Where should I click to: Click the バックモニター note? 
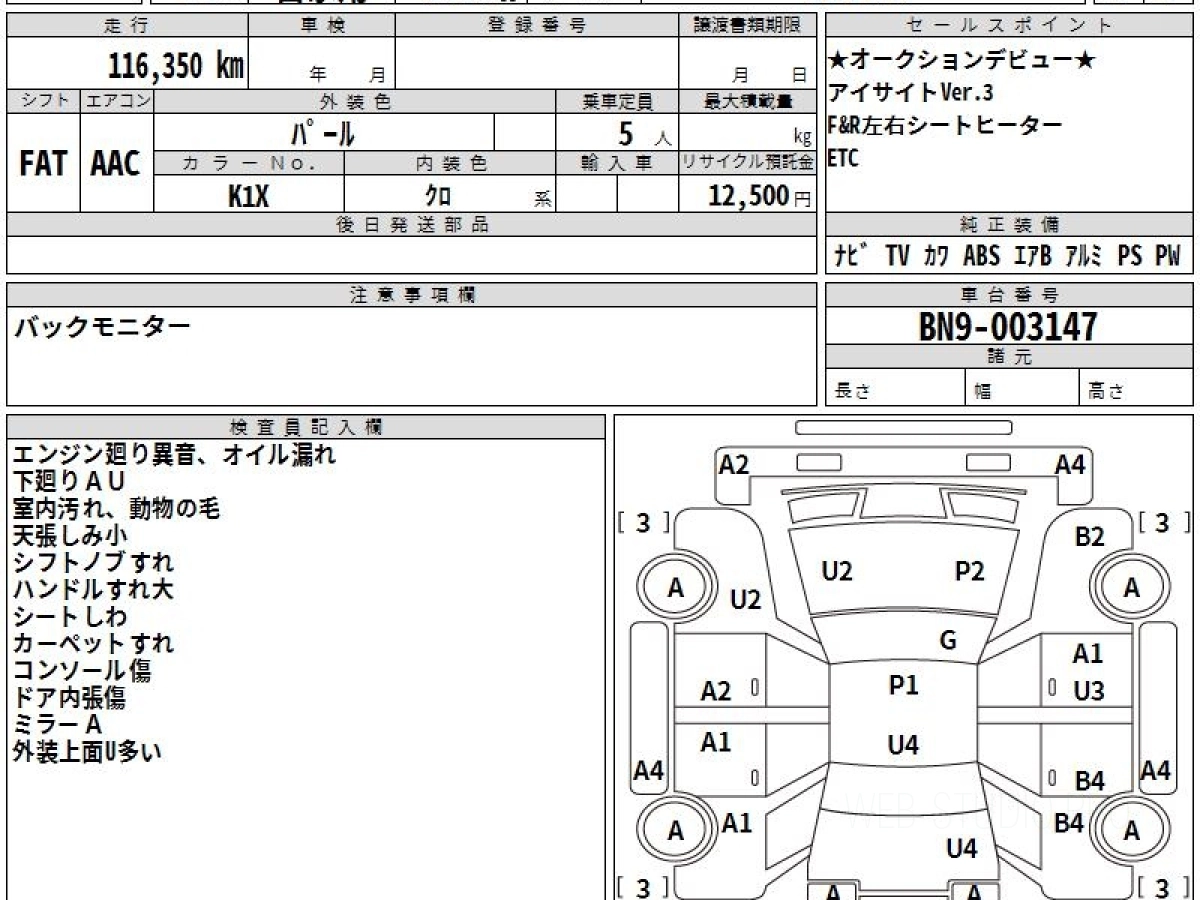(x=101, y=327)
